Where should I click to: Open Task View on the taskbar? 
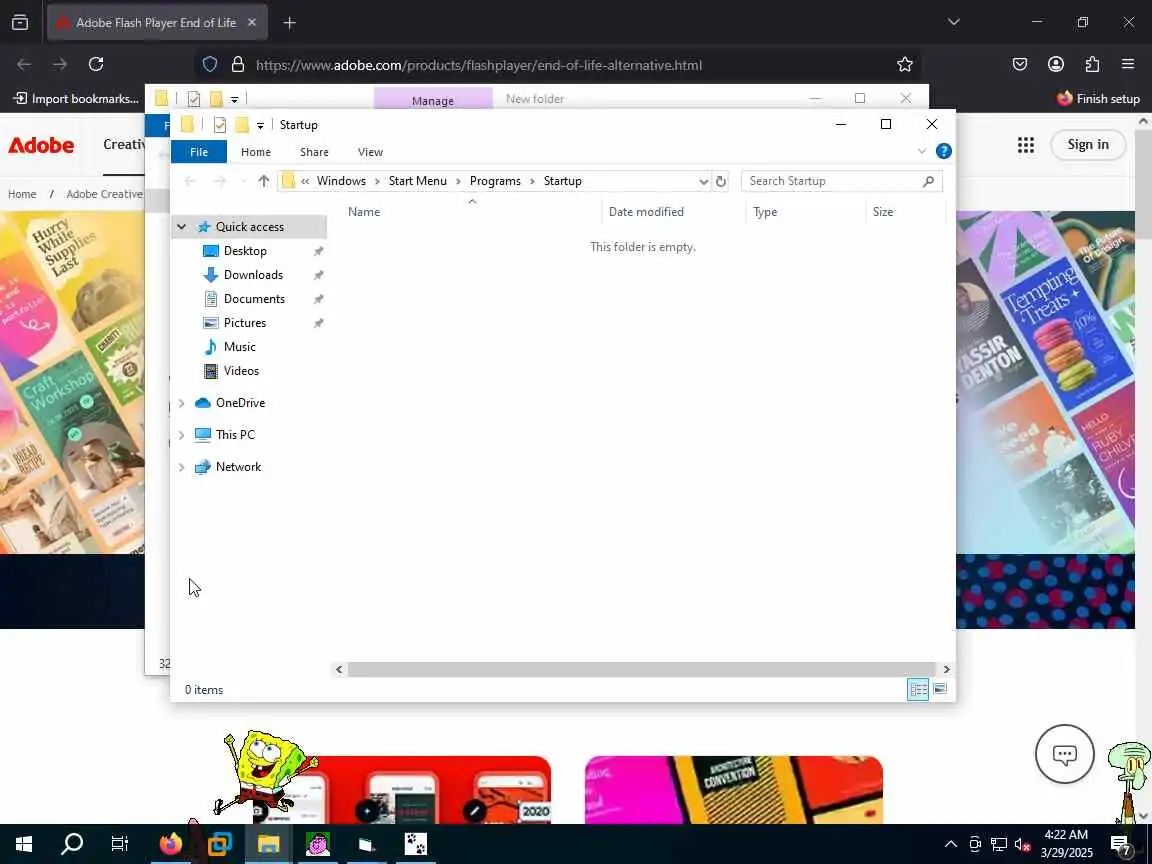(120, 844)
